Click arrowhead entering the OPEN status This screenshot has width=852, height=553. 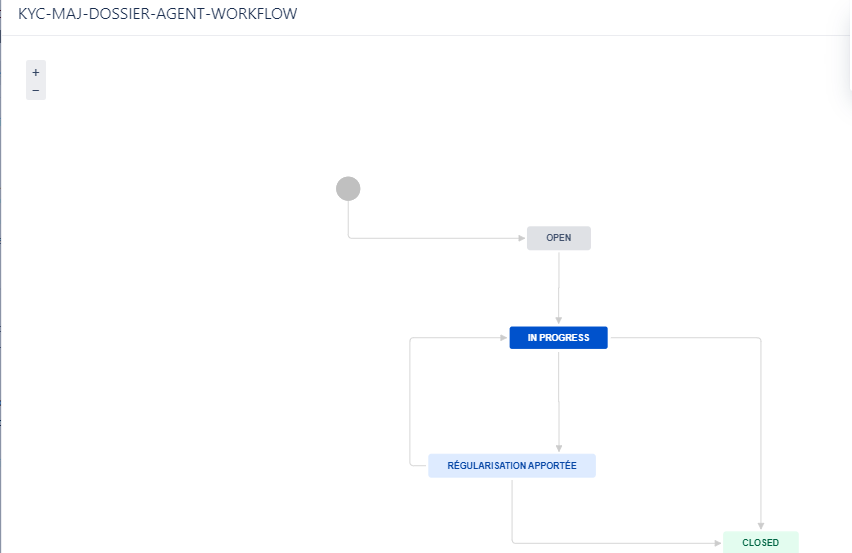point(522,239)
